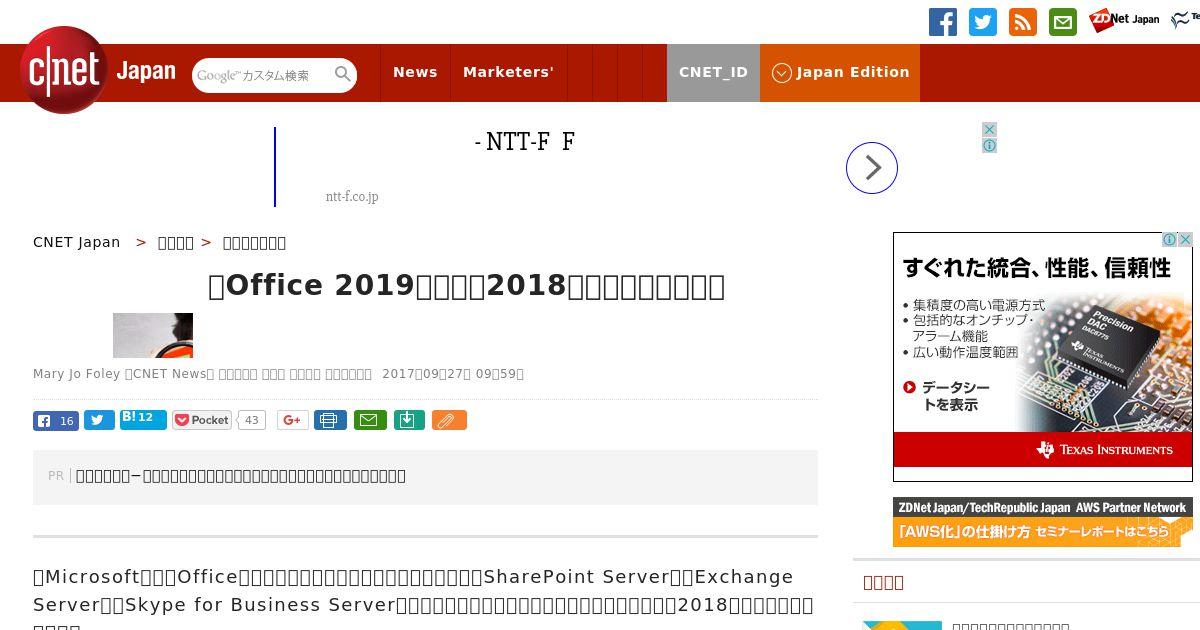This screenshot has width=1200, height=630.
Task: Email the article via green envelope icon
Action: coord(370,420)
